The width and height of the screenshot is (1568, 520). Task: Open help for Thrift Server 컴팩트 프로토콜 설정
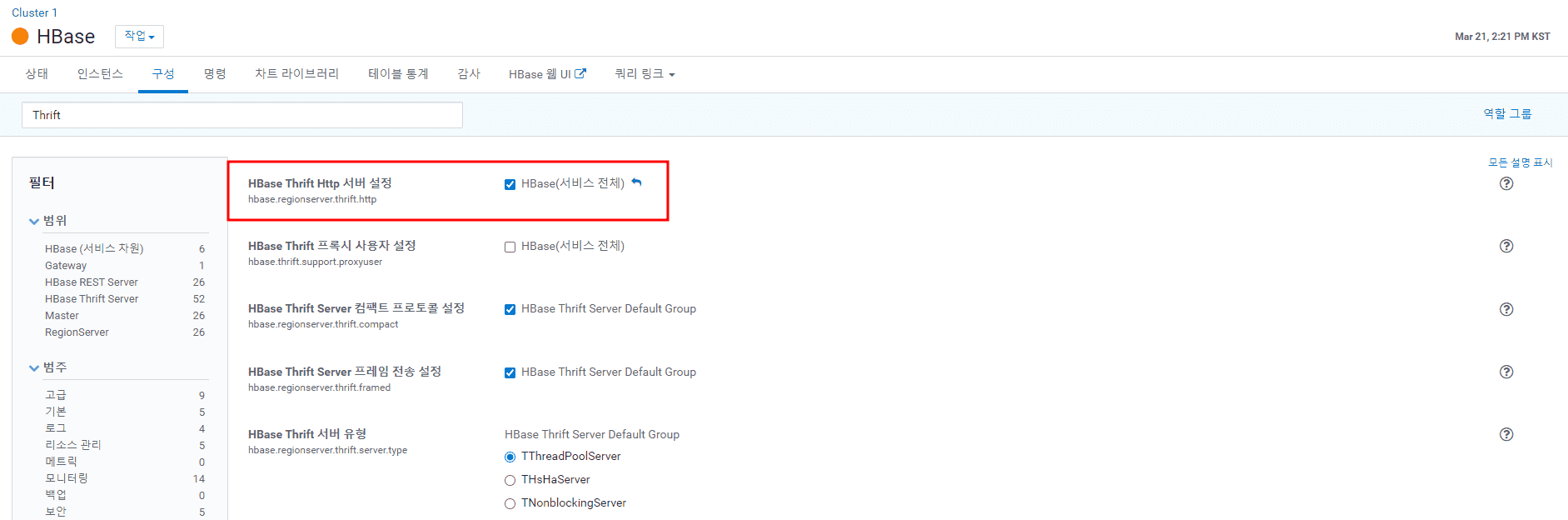(1506, 309)
